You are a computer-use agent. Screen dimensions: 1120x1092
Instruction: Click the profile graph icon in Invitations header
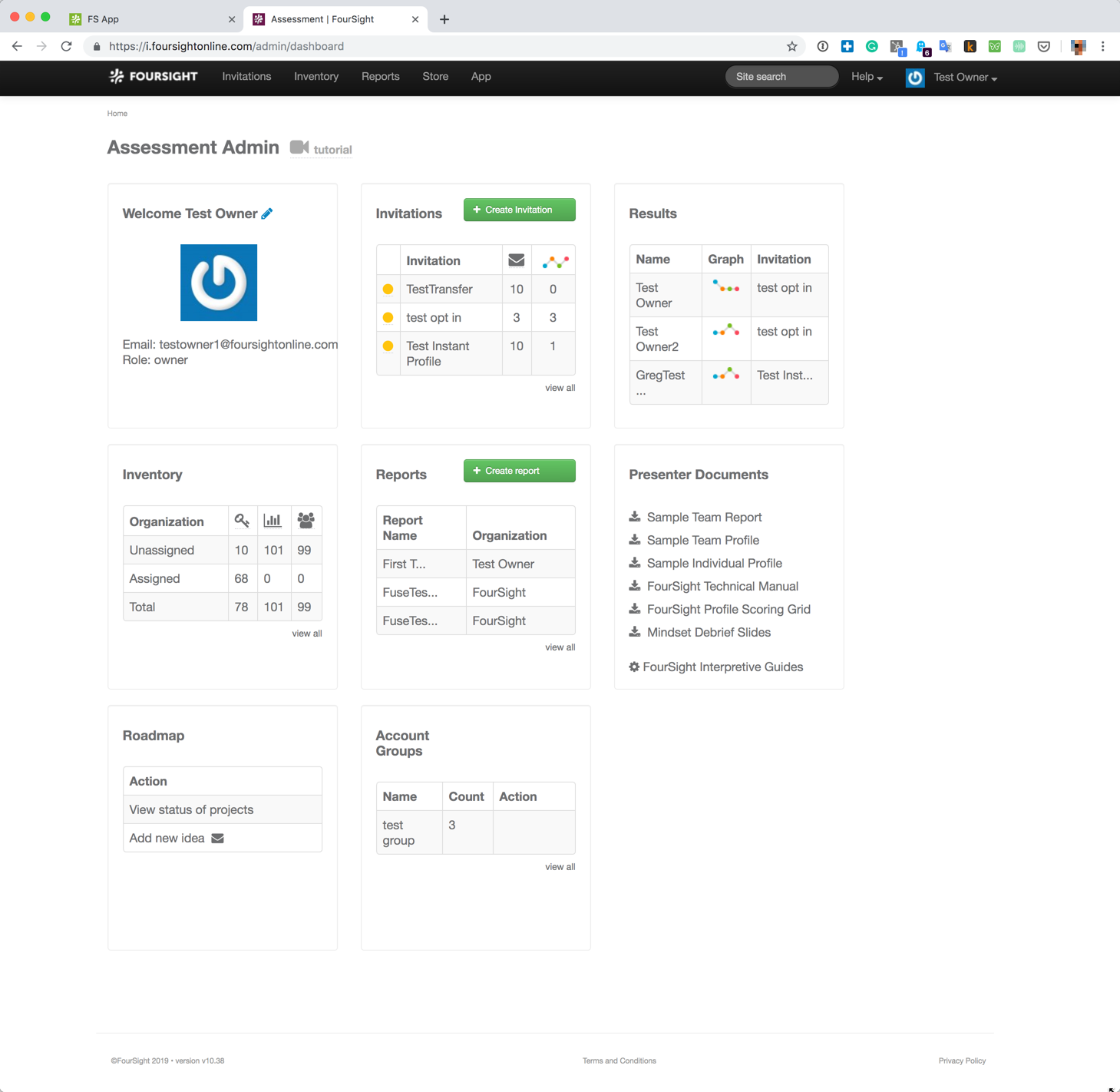tap(553, 260)
